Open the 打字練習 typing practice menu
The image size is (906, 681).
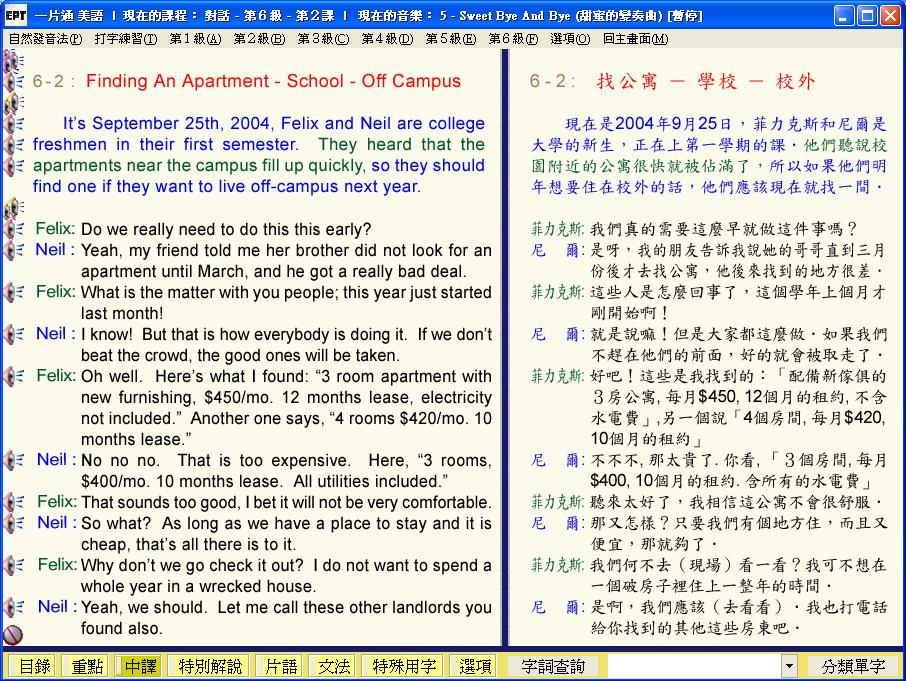[x=125, y=38]
